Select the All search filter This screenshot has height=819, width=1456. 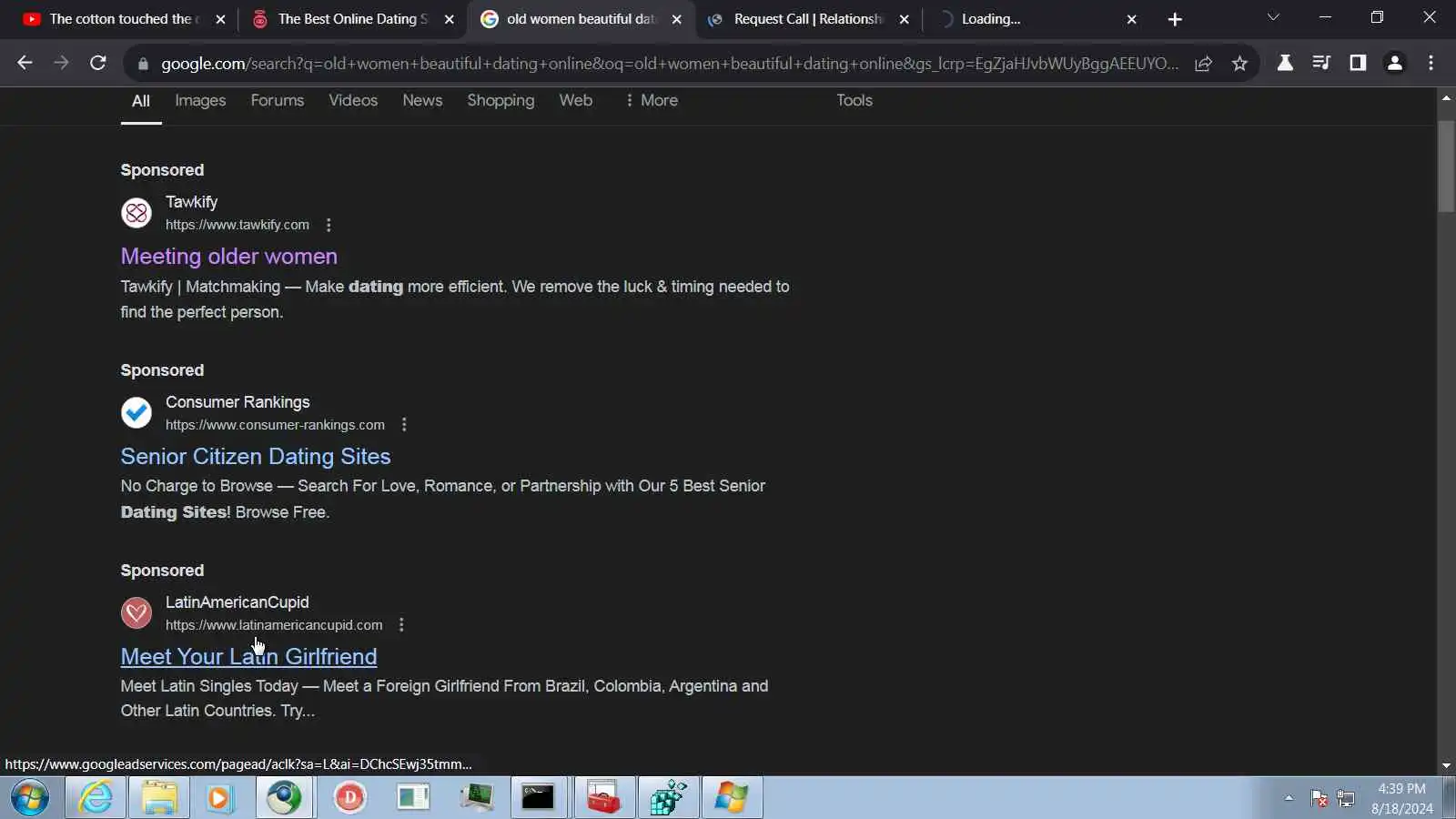[x=141, y=101]
